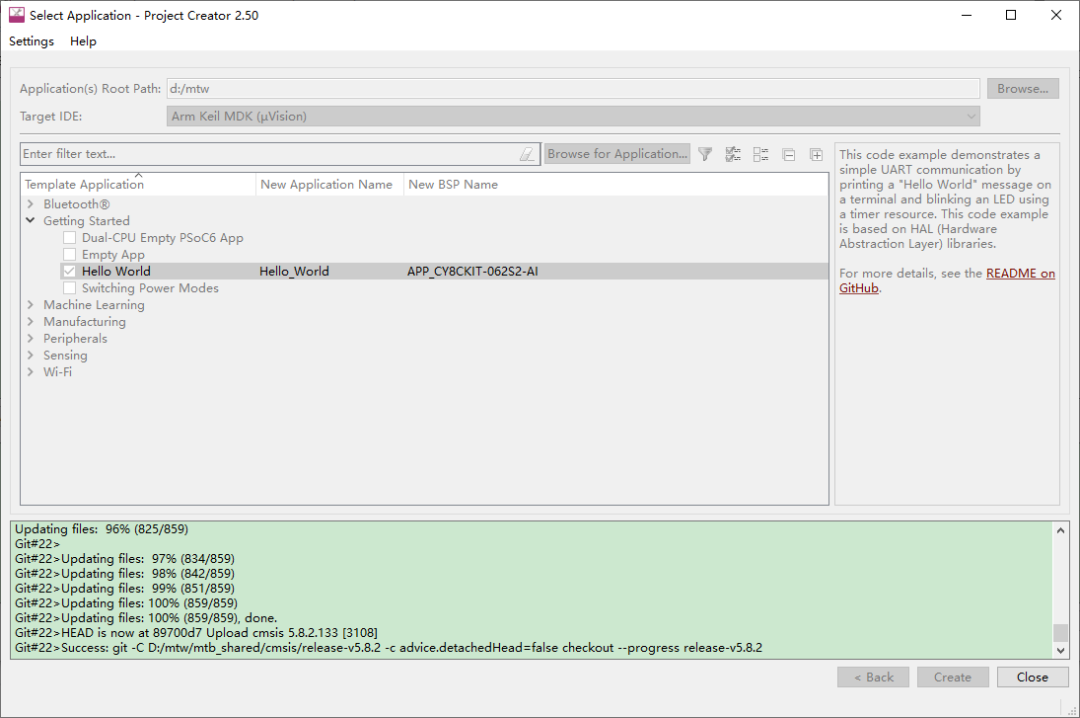Click log line 'HEAD is now at 89700d7'

[196, 633]
